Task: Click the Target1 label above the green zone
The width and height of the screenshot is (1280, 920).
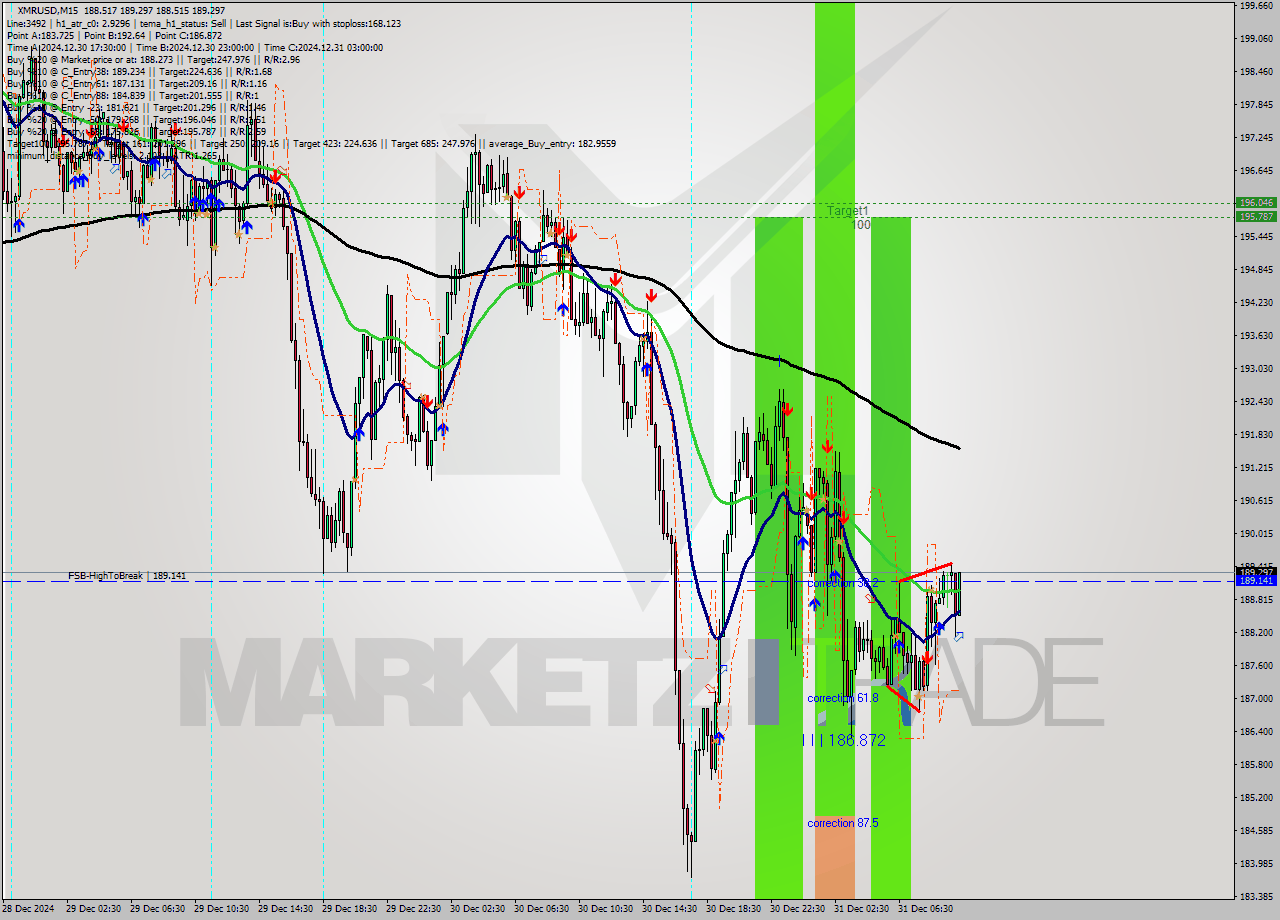Action: (847, 211)
